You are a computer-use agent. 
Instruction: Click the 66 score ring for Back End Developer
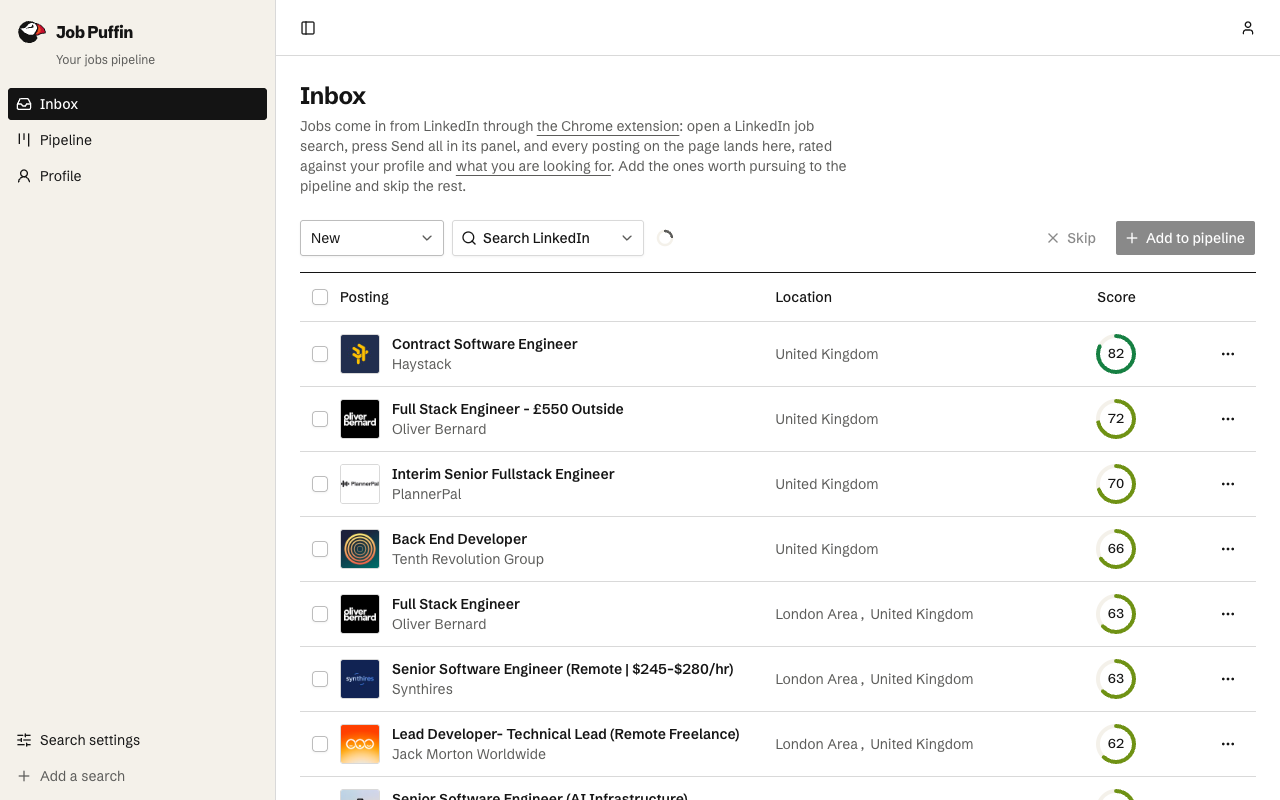coord(1116,549)
